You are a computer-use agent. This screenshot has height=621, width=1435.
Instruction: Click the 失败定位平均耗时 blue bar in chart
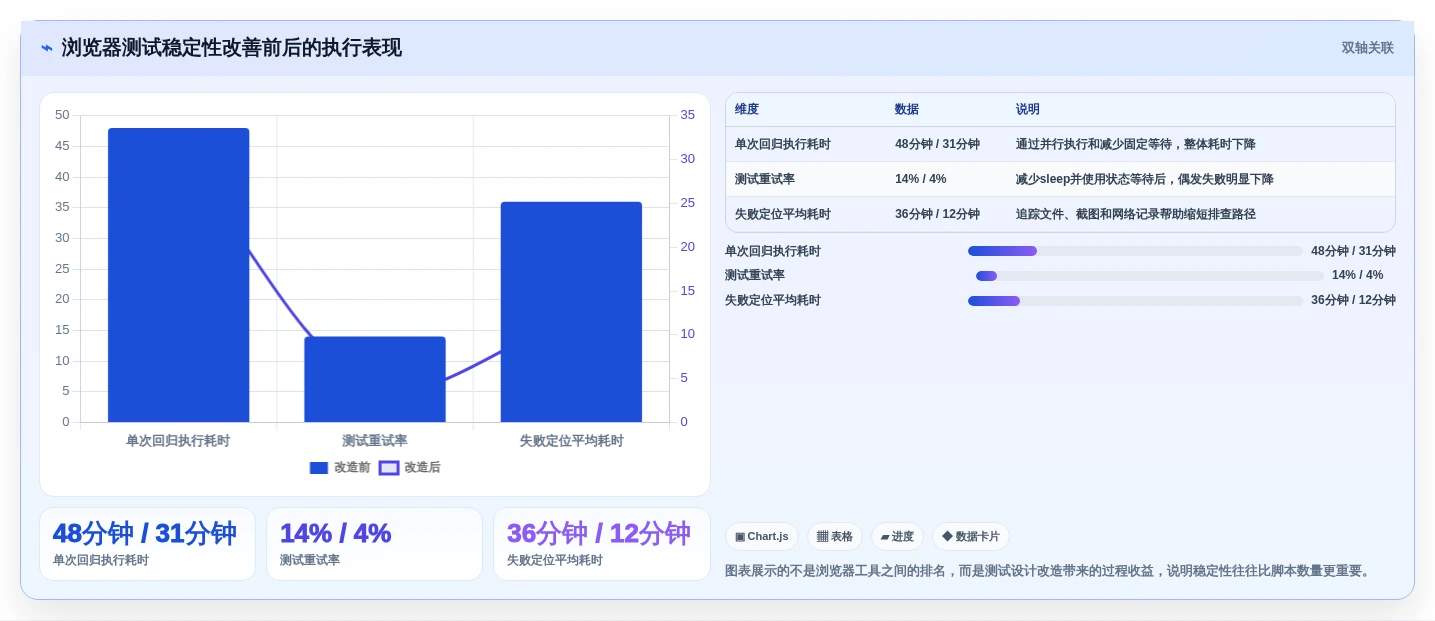click(571, 312)
